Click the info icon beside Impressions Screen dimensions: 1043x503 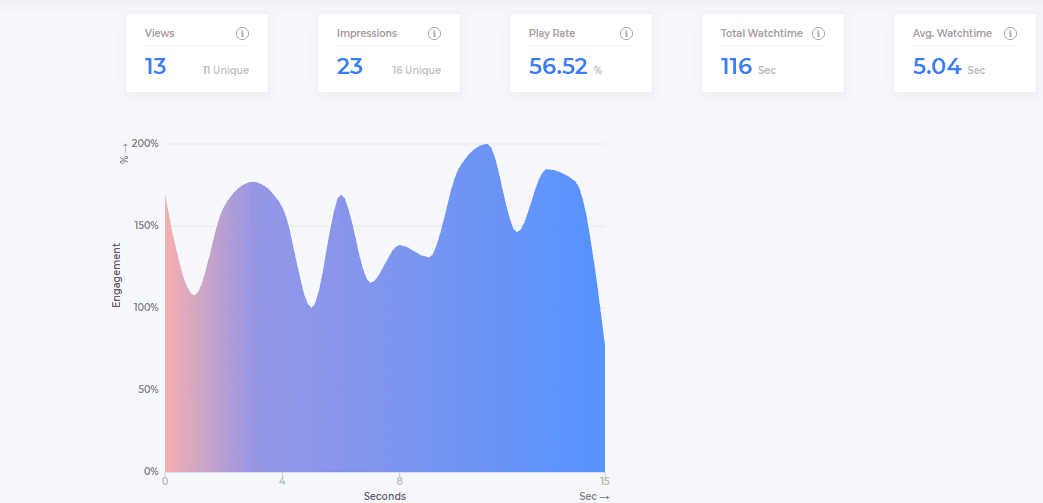(434, 33)
